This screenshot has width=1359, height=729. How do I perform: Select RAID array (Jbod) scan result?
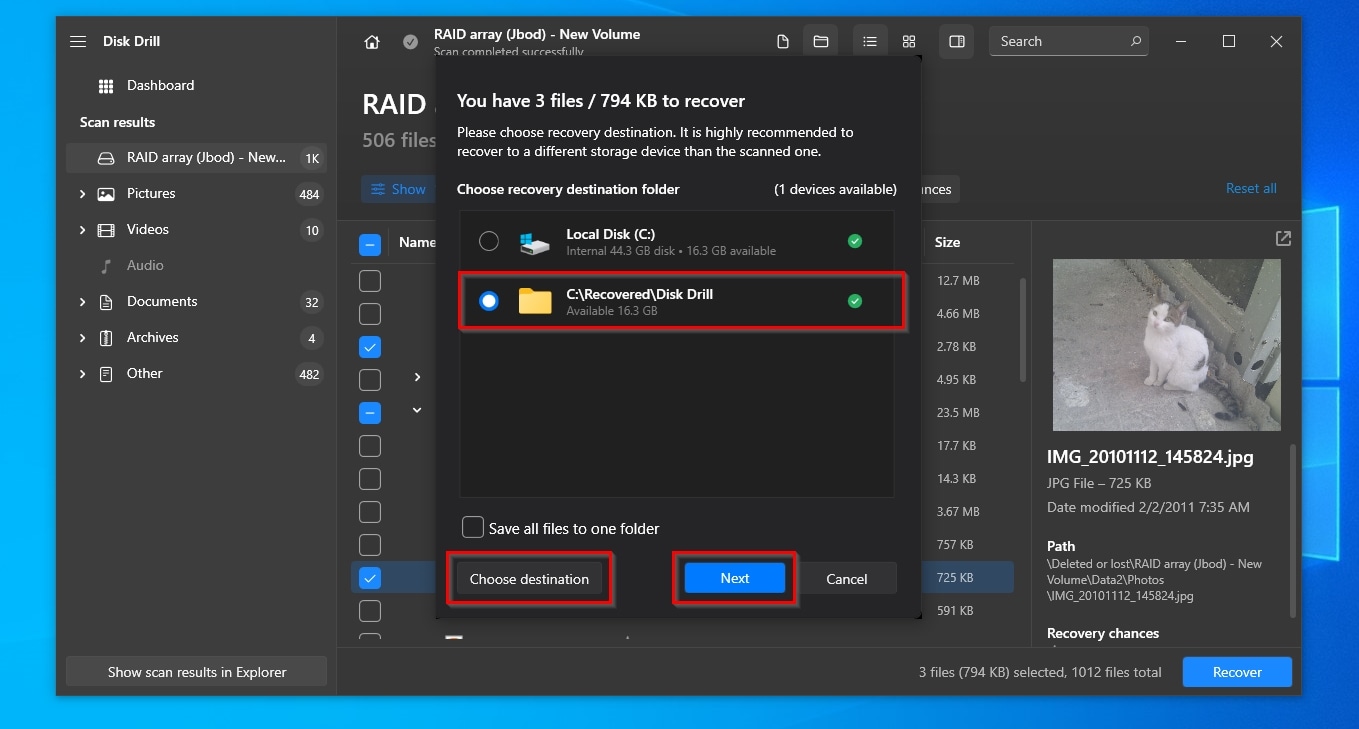coord(205,158)
